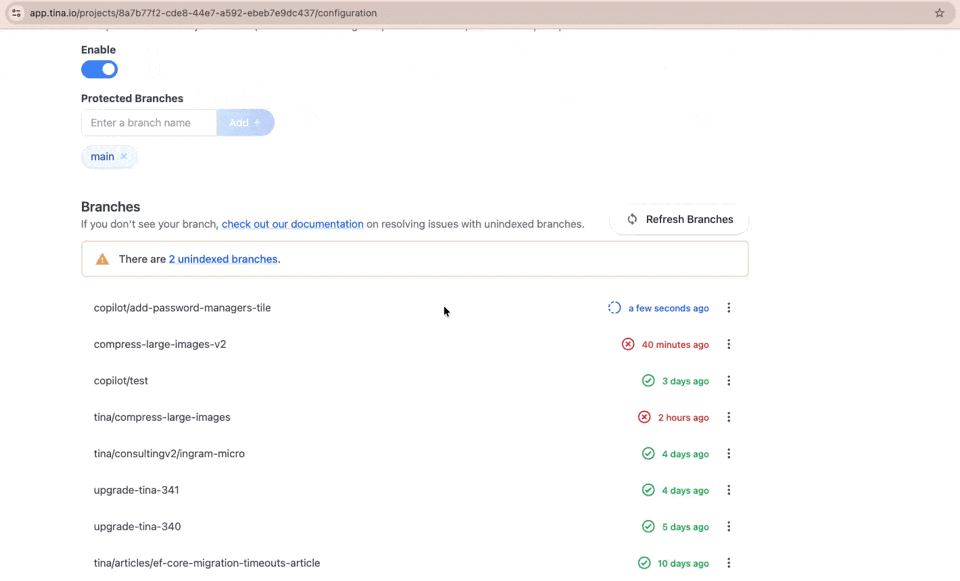
Task: Click the red failure icon next to compress-large-images-v2
Action: 628,344
